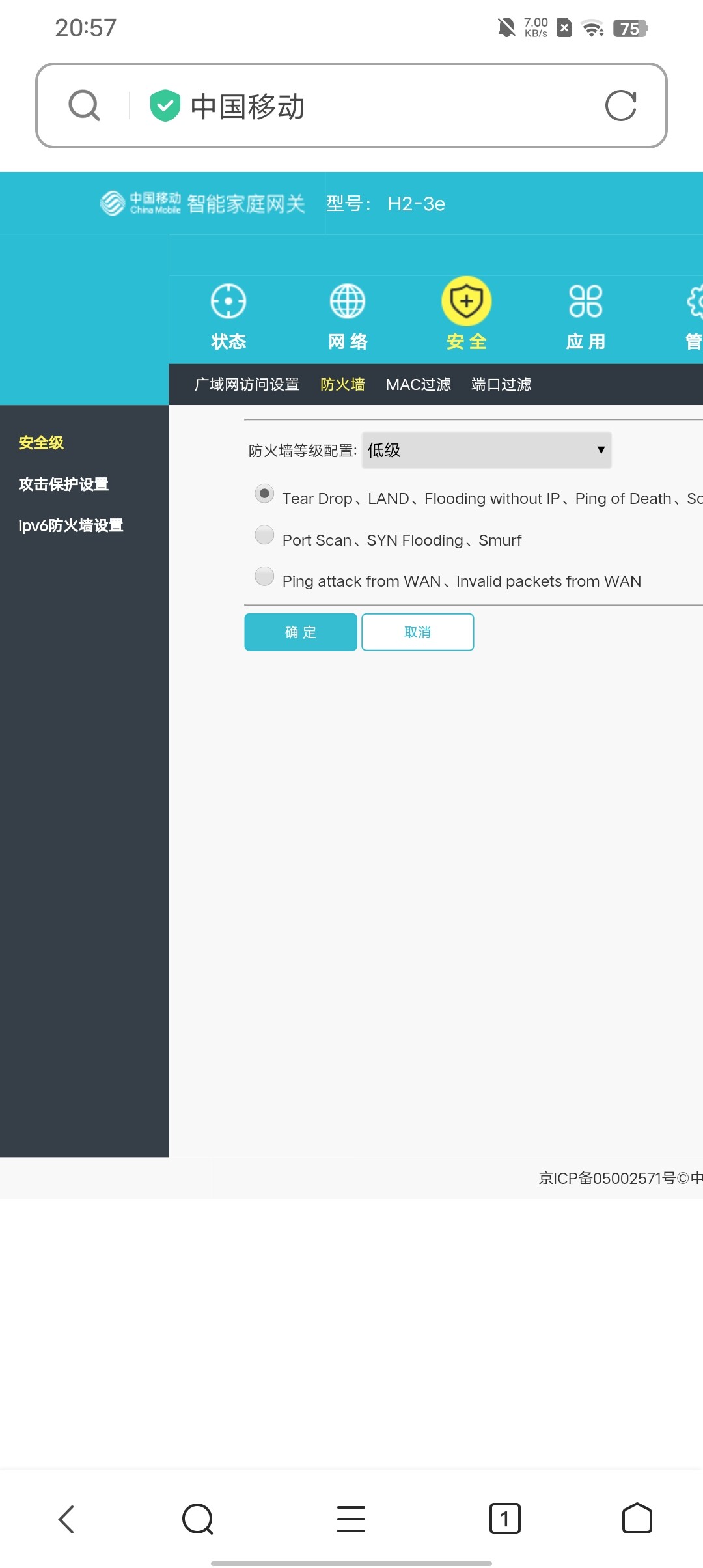Open the Network (网络) globe icon

tap(348, 301)
